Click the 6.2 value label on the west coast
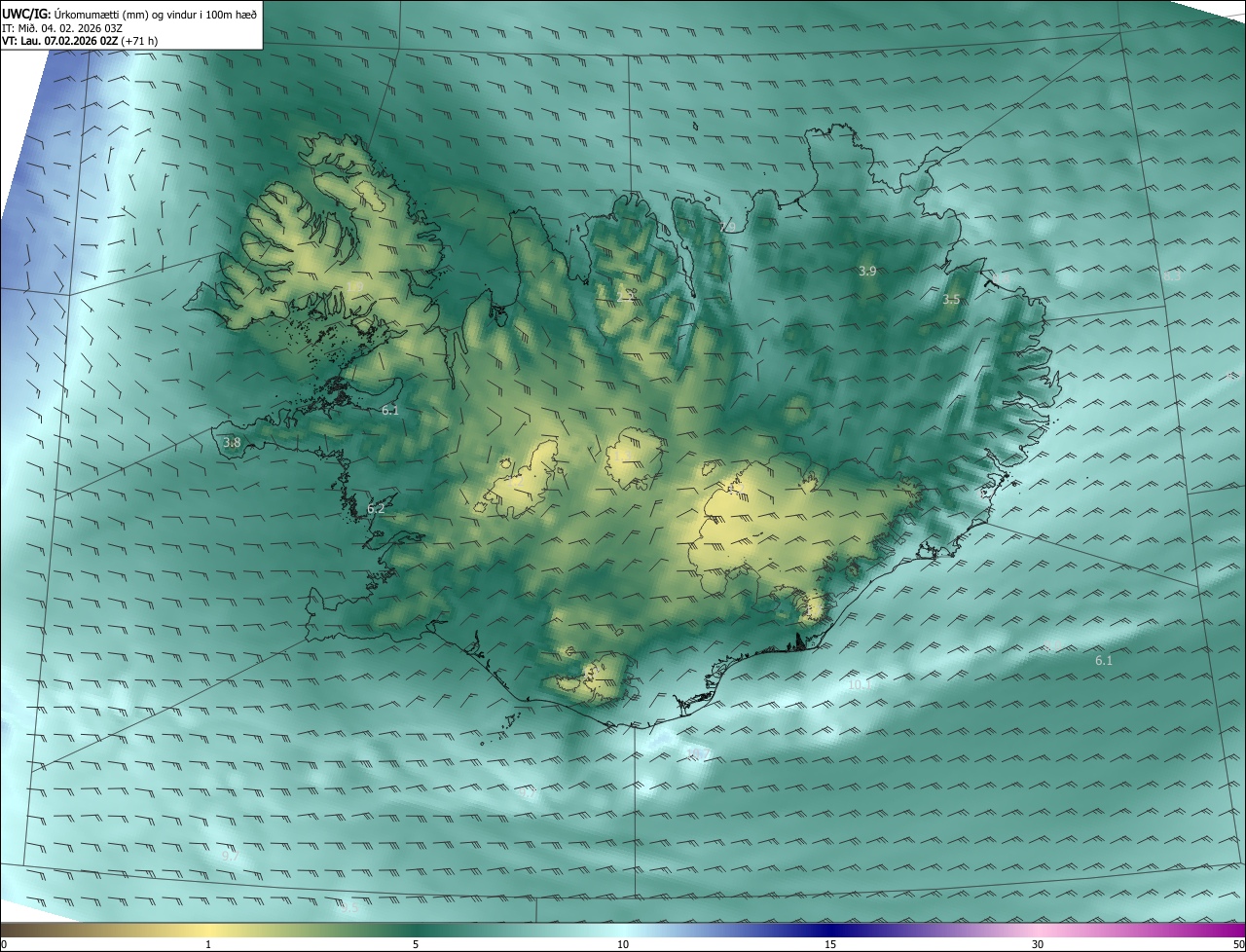The image size is (1246, 952). click(376, 508)
